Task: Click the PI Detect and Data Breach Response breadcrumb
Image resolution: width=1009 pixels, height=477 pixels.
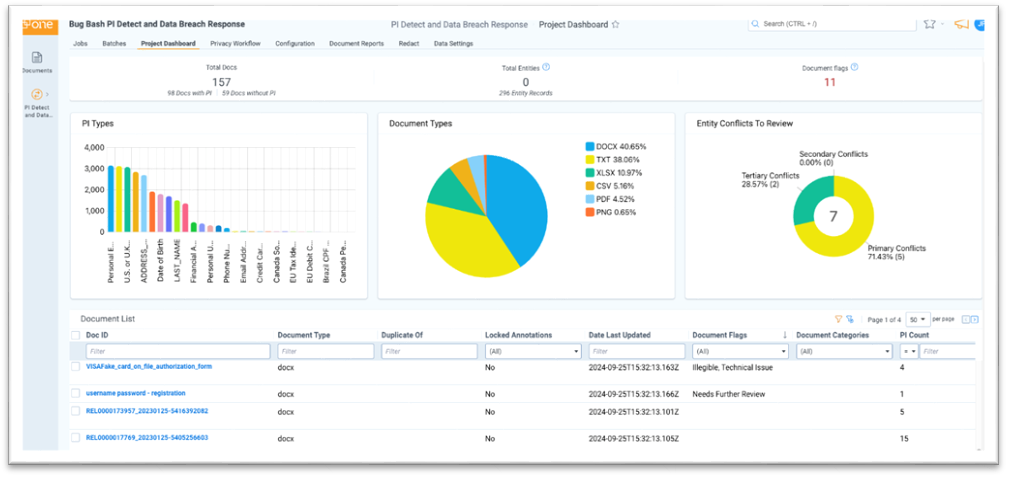Action: coord(459,24)
